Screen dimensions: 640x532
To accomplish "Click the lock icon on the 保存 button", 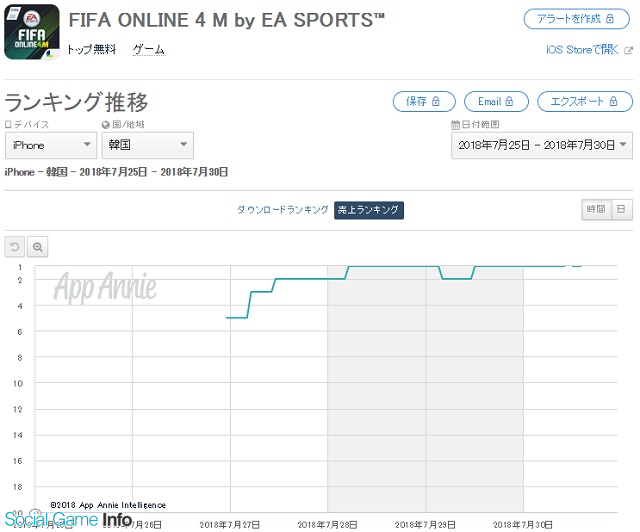I will tap(437, 102).
